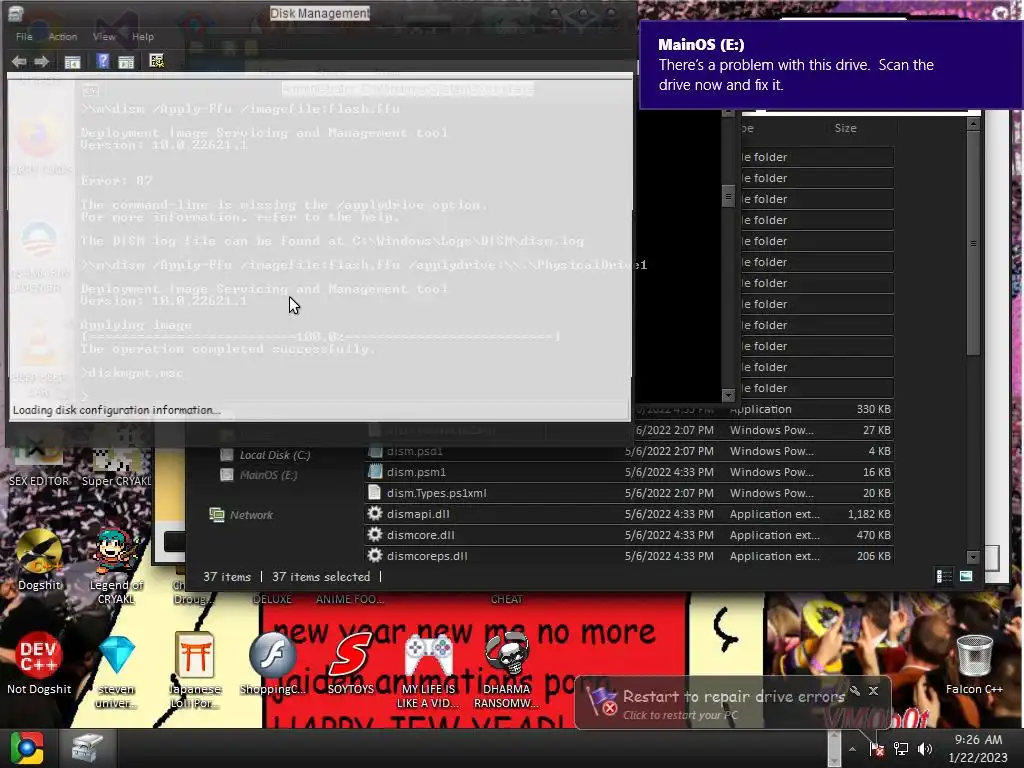Open the Falcon C++ recycle bin icon
Screen dimensions: 1024x768
pos(974,664)
